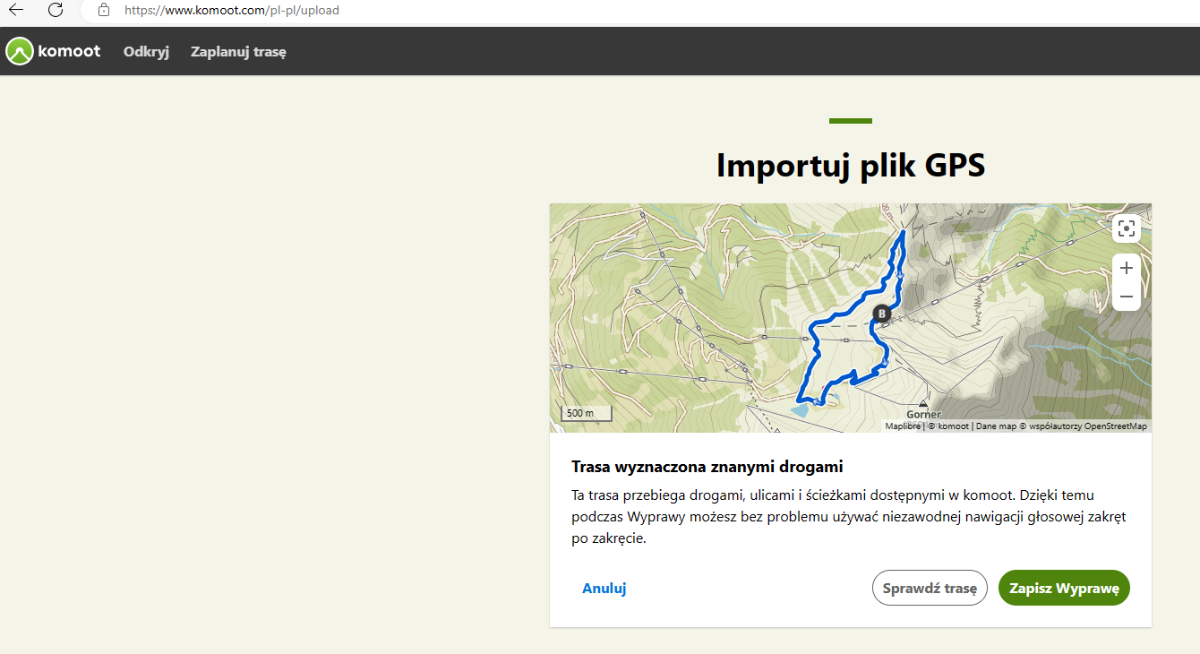Open Zaplanuj trasę in the navigation
The width and height of the screenshot is (1200, 654).
point(238,52)
